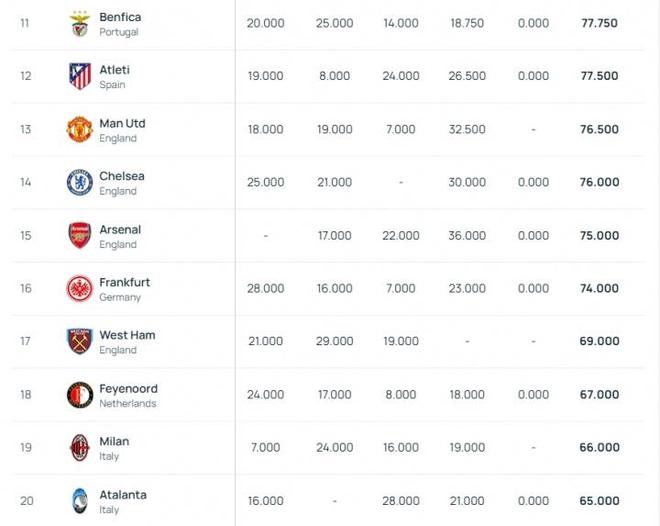Select Frankfurt's 28.000 season value
Viewport: 660px width, 526px height.
266,288
